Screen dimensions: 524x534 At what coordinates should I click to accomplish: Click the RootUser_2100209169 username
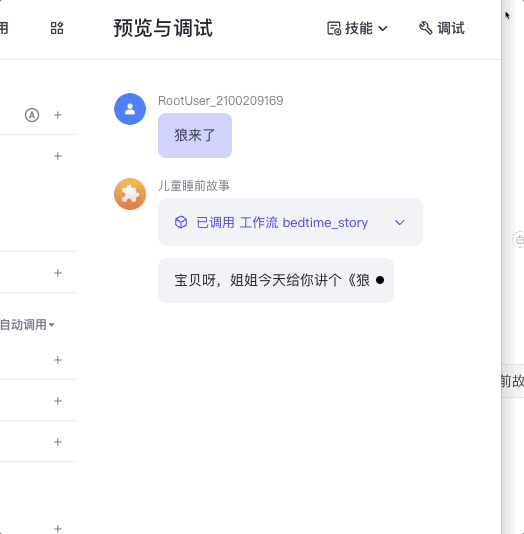pos(221,101)
